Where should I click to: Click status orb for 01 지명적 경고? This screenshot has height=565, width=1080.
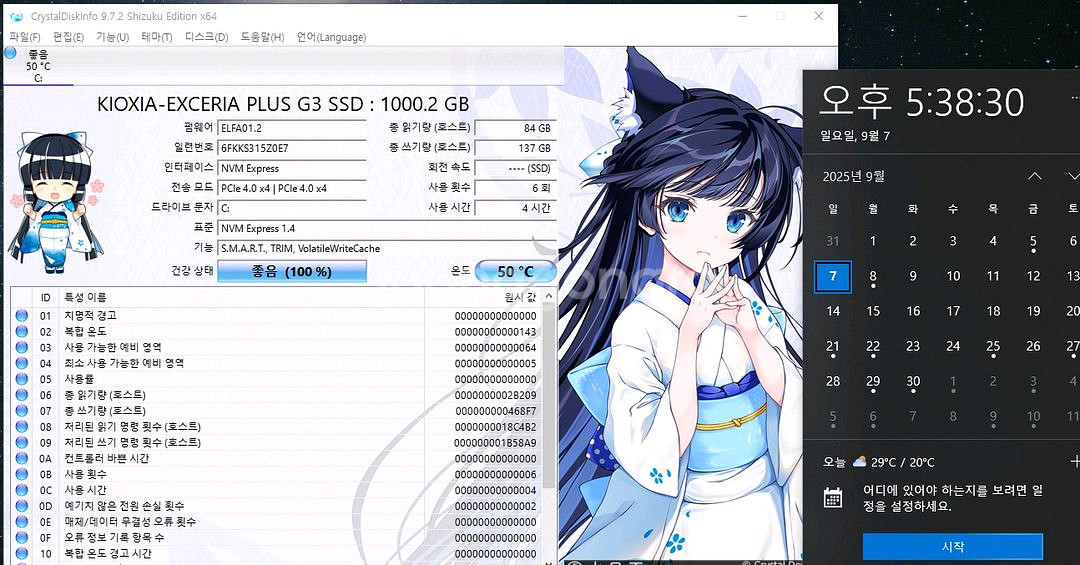click(x=21, y=316)
